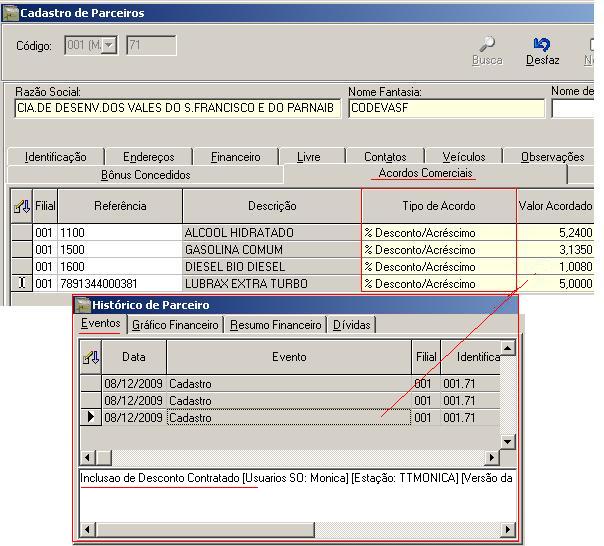The image size is (604, 546).
Task: Click the Filial column header in Acordos grid
Action: (45, 206)
